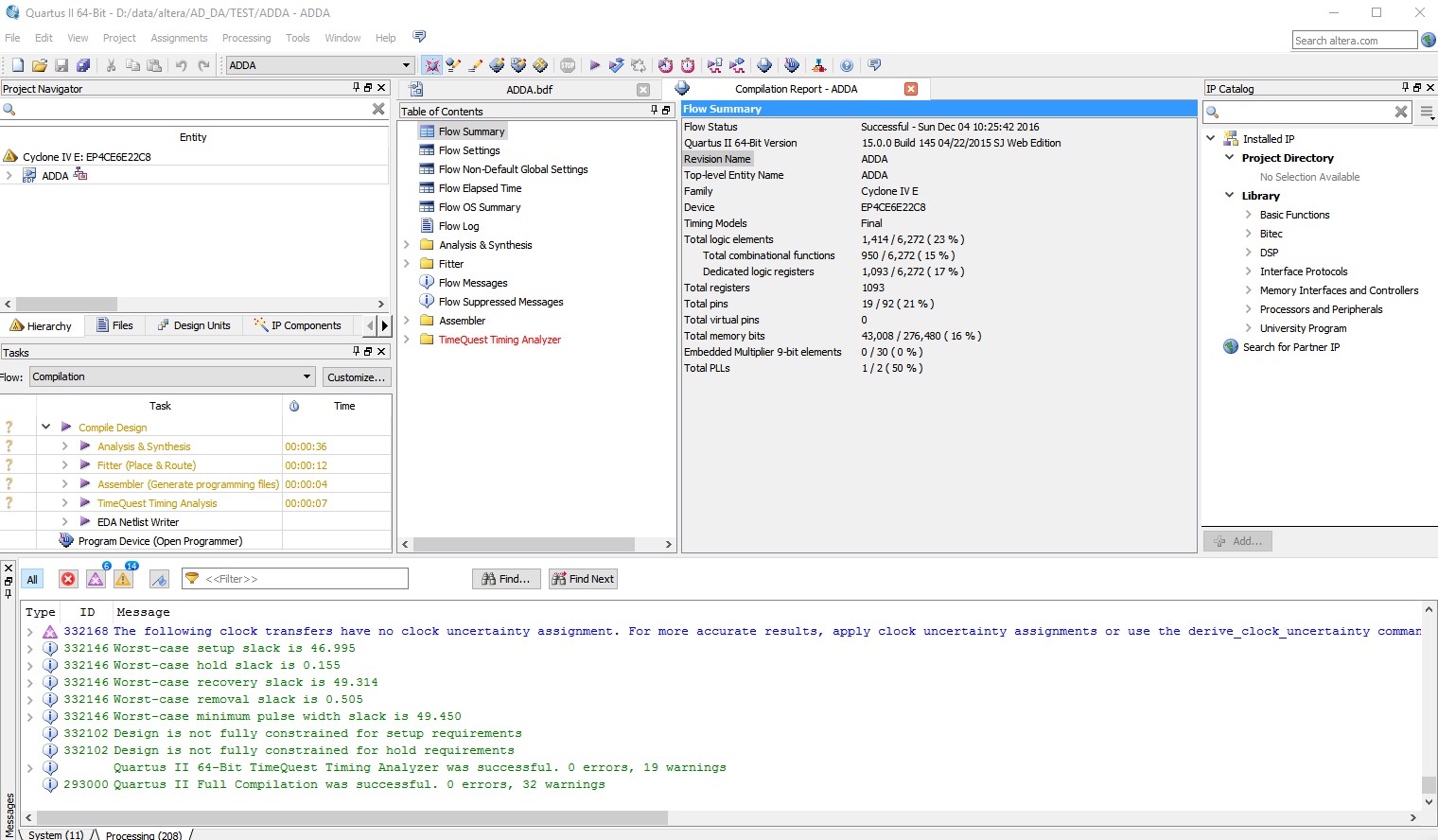Image resolution: width=1438 pixels, height=840 pixels.
Task: Open the Processing menu
Action: (246, 38)
